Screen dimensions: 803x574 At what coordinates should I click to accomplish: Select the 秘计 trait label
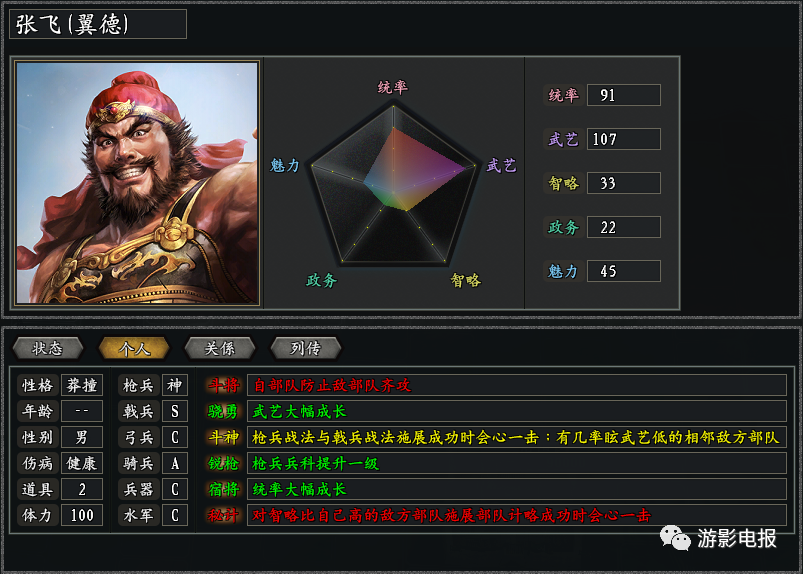223,515
